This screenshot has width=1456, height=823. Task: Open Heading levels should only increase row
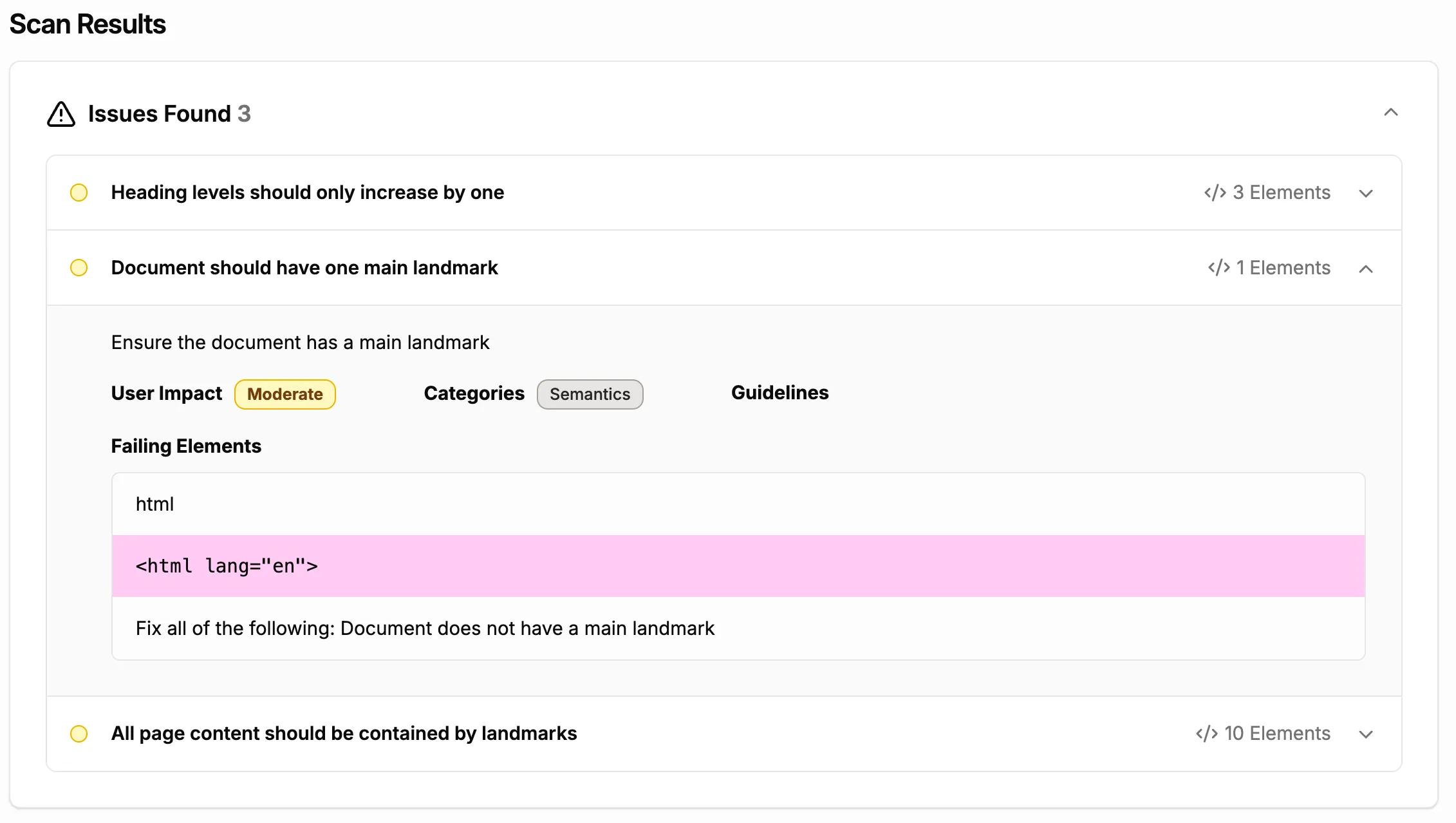307,193
